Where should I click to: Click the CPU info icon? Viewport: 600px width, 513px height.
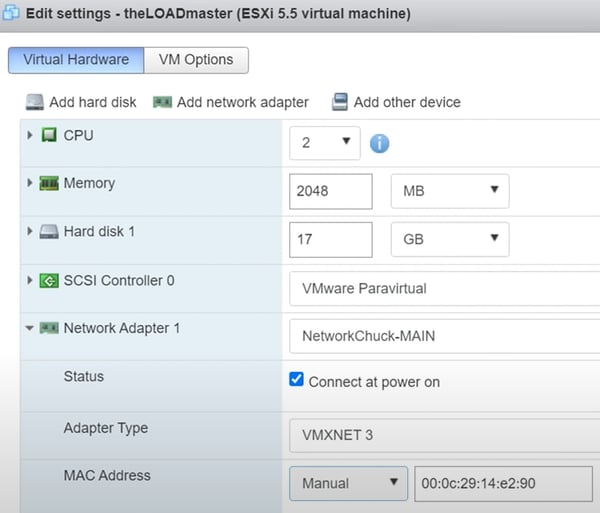coord(379,143)
